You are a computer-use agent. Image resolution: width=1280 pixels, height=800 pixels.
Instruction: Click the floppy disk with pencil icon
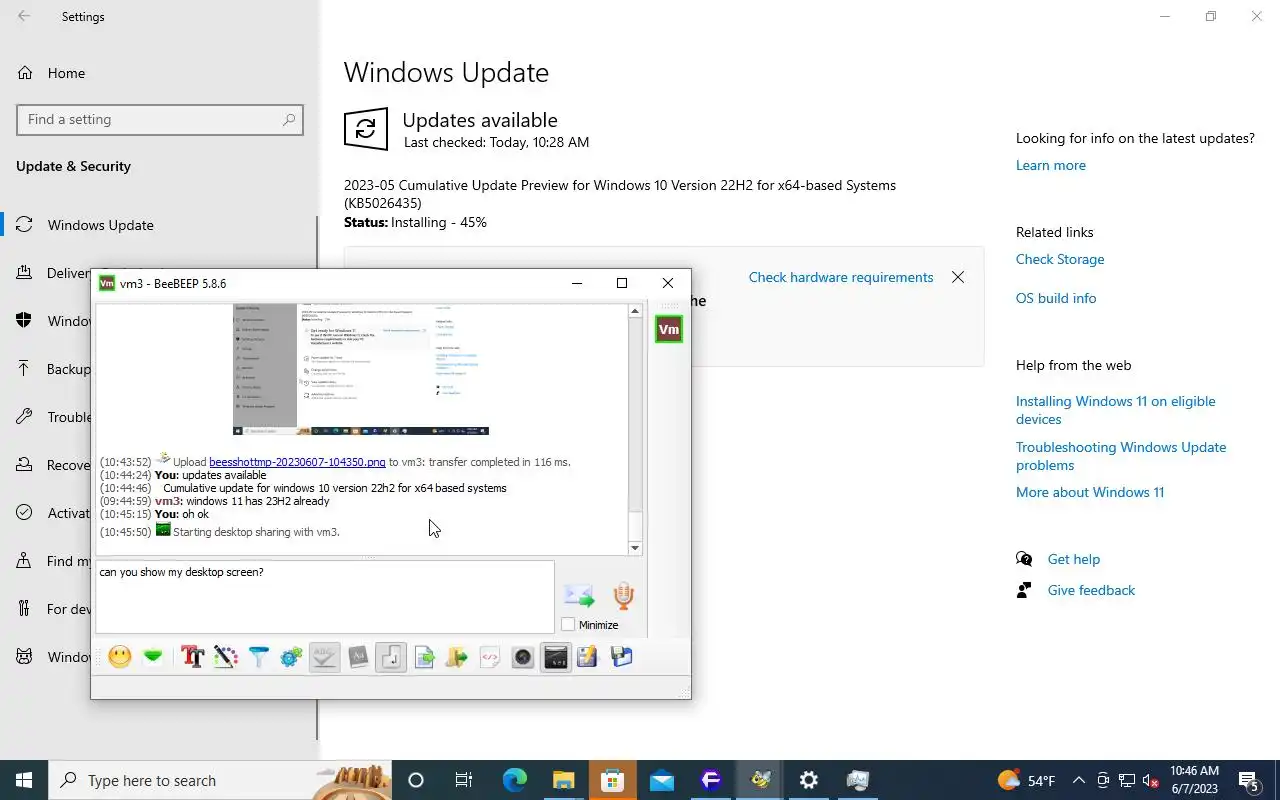tap(587, 657)
